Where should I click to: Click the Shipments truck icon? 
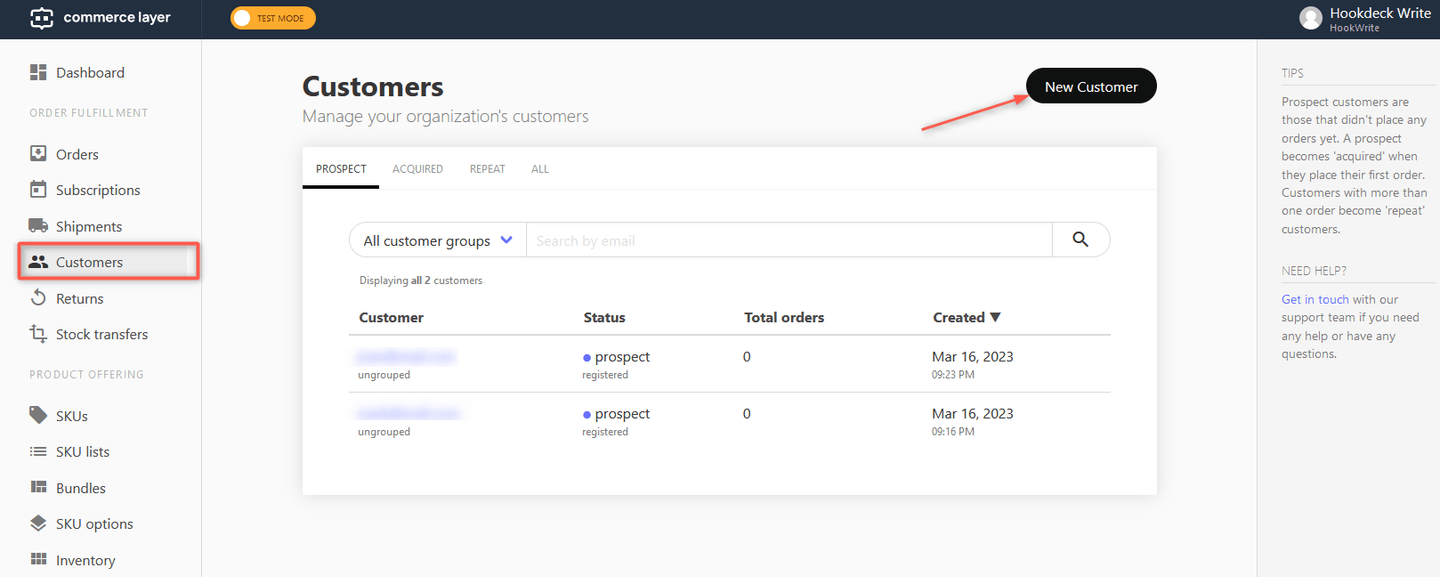38,225
